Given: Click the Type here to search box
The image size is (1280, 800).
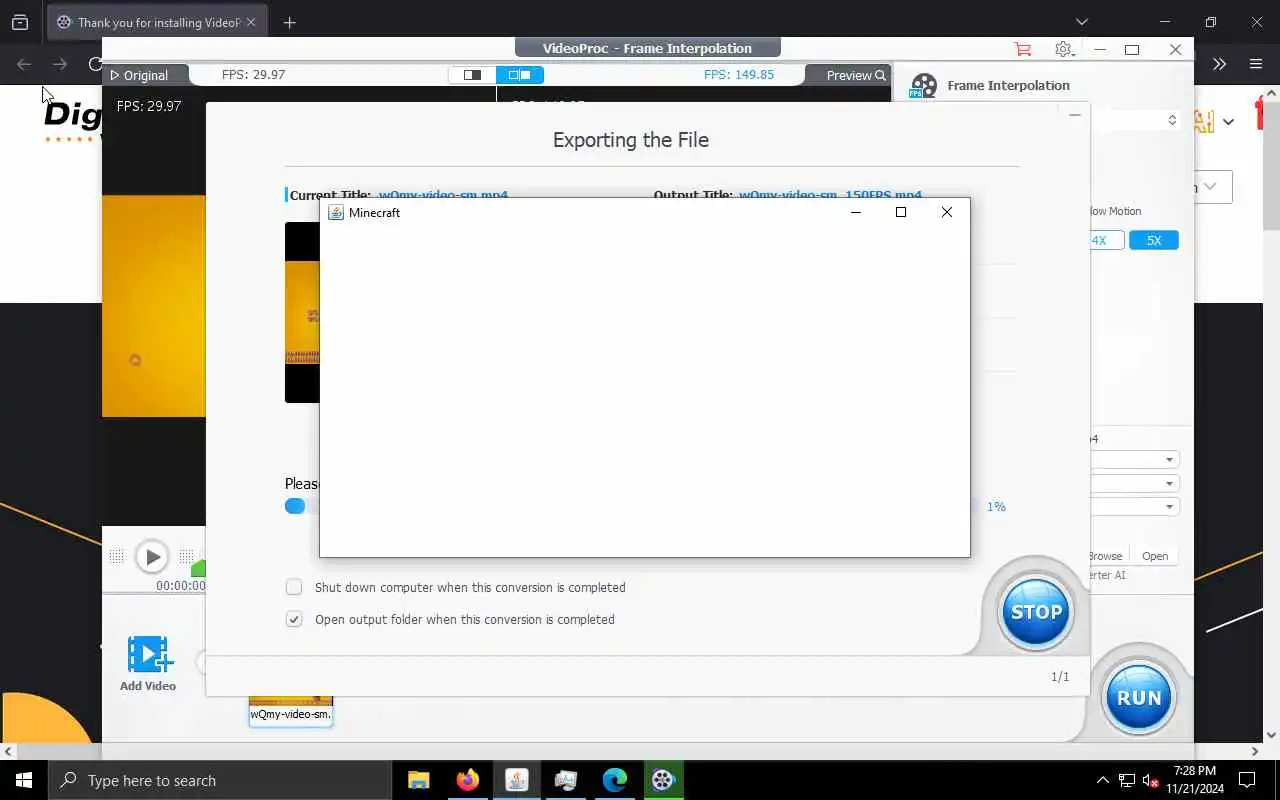Looking at the screenshot, I should pyautogui.click(x=220, y=780).
